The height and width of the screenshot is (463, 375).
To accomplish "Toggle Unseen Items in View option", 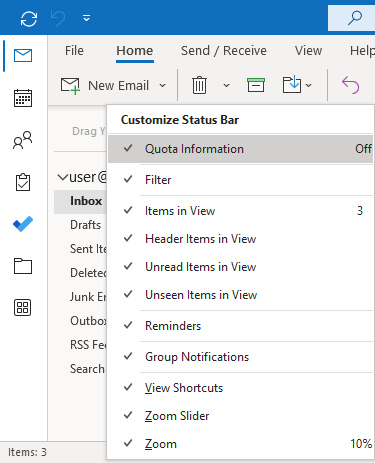I will tap(240, 295).
